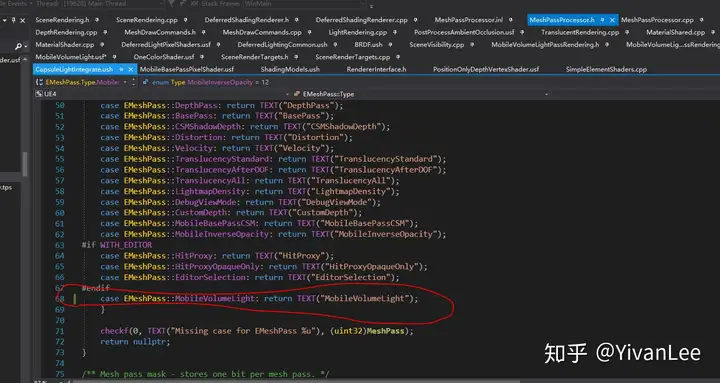Click pin icon on CapsuleLightIntegrate.ush tab
720x383 pixels.
[x=121, y=70]
